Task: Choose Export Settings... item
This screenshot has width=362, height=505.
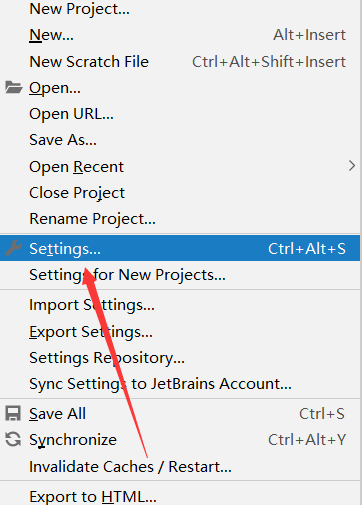Action: tap(180, 332)
